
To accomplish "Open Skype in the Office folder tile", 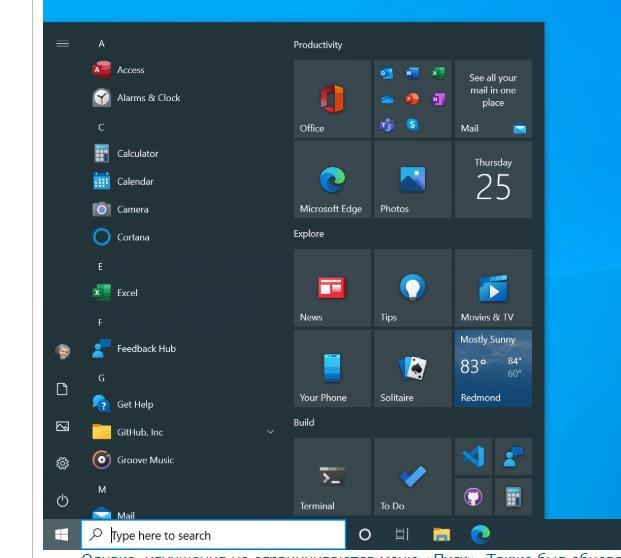I will tap(413, 125).
